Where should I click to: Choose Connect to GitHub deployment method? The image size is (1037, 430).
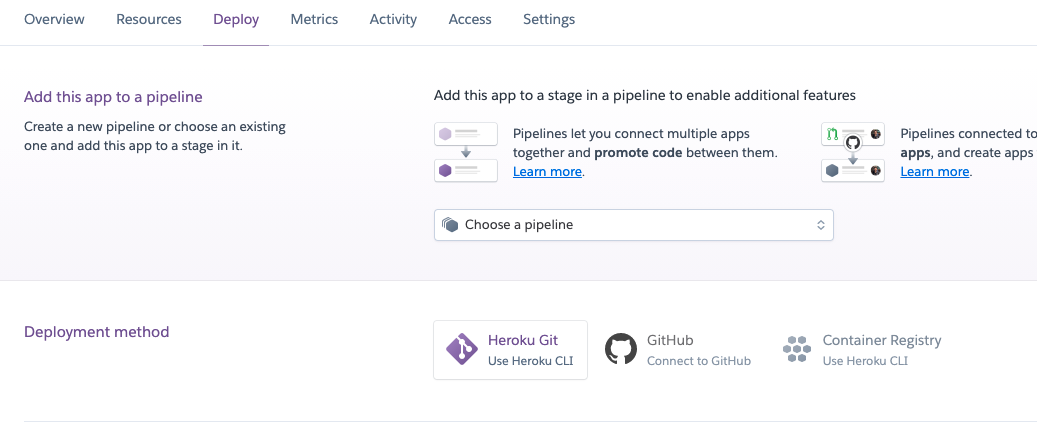pyautogui.click(x=679, y=349)
